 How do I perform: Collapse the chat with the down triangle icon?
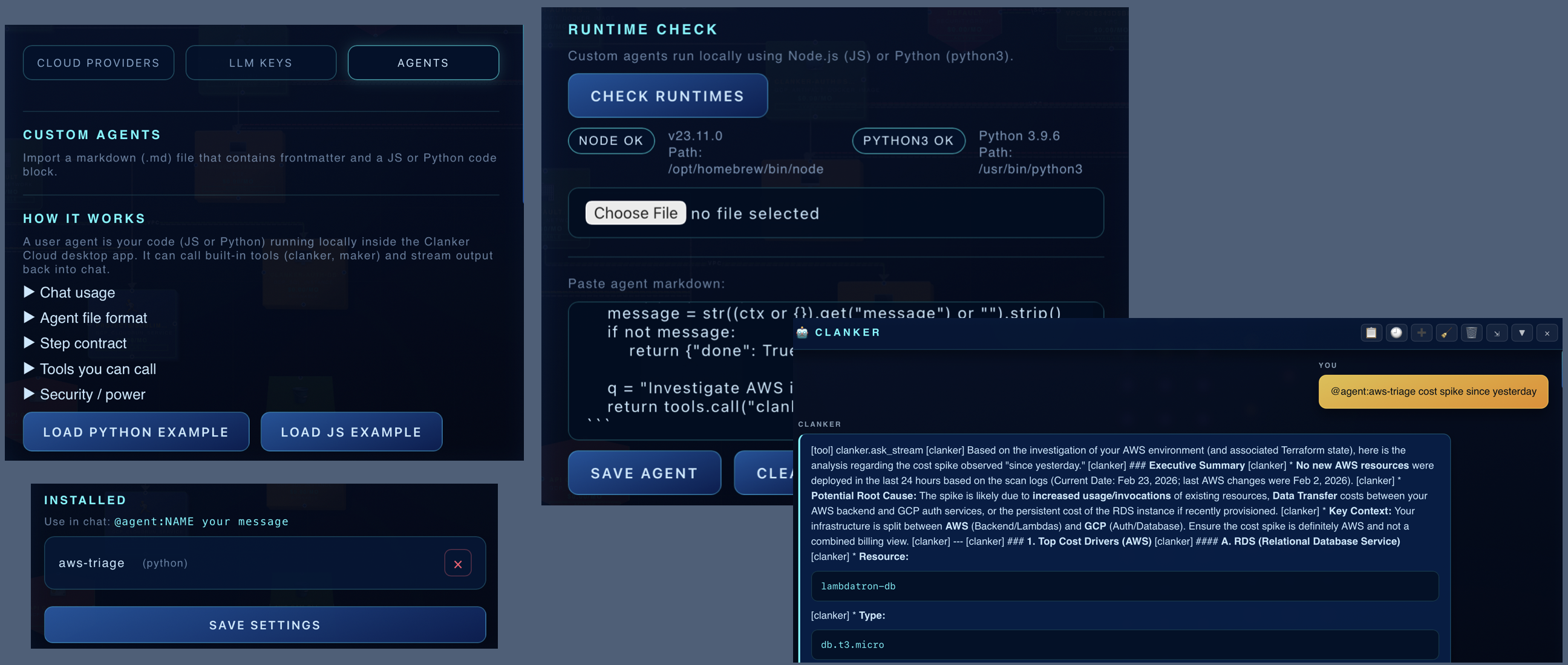point(1522,333)
